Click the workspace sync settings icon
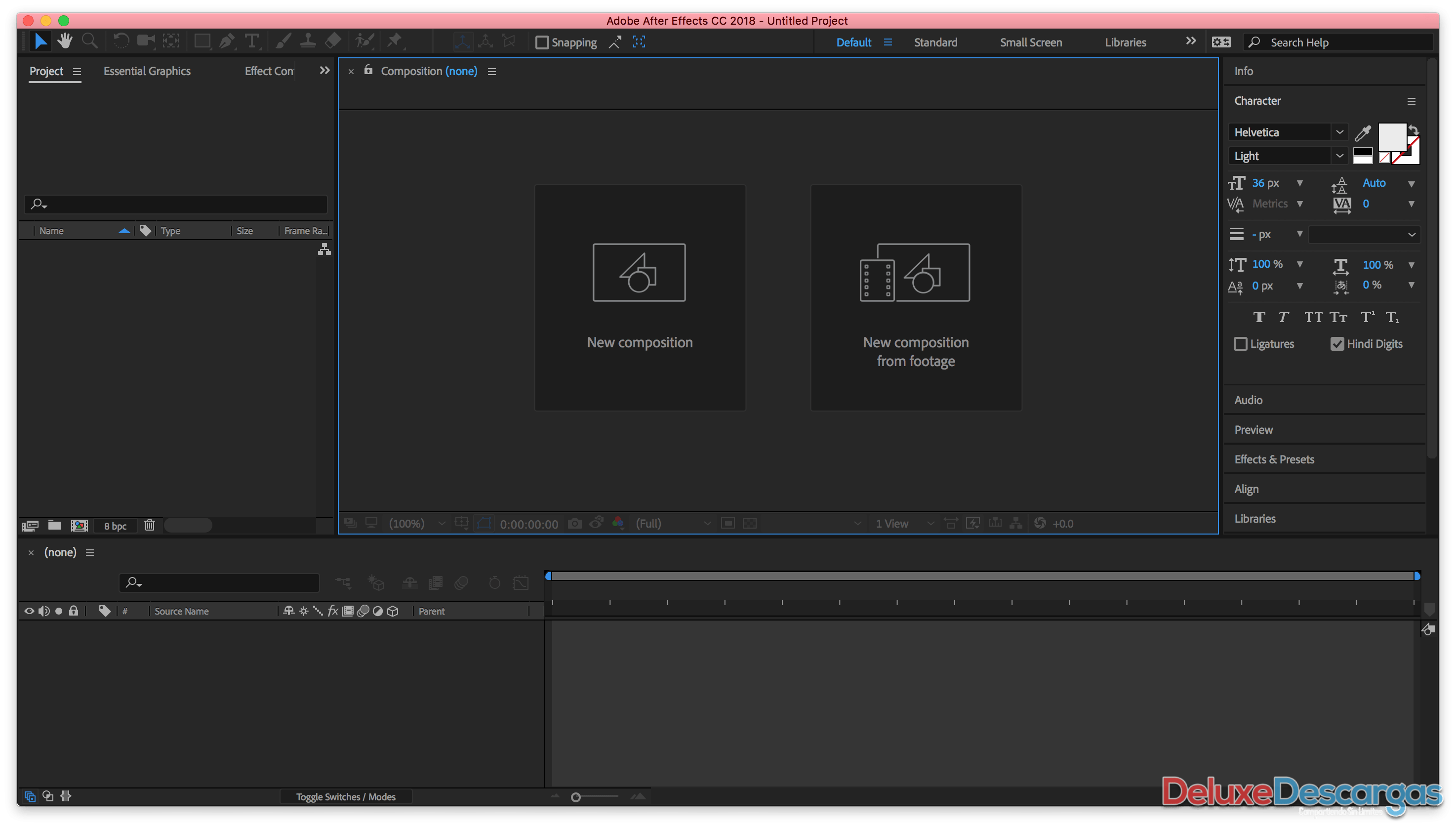Screen dimensions: 1456x827 [x=1221, y=42]
